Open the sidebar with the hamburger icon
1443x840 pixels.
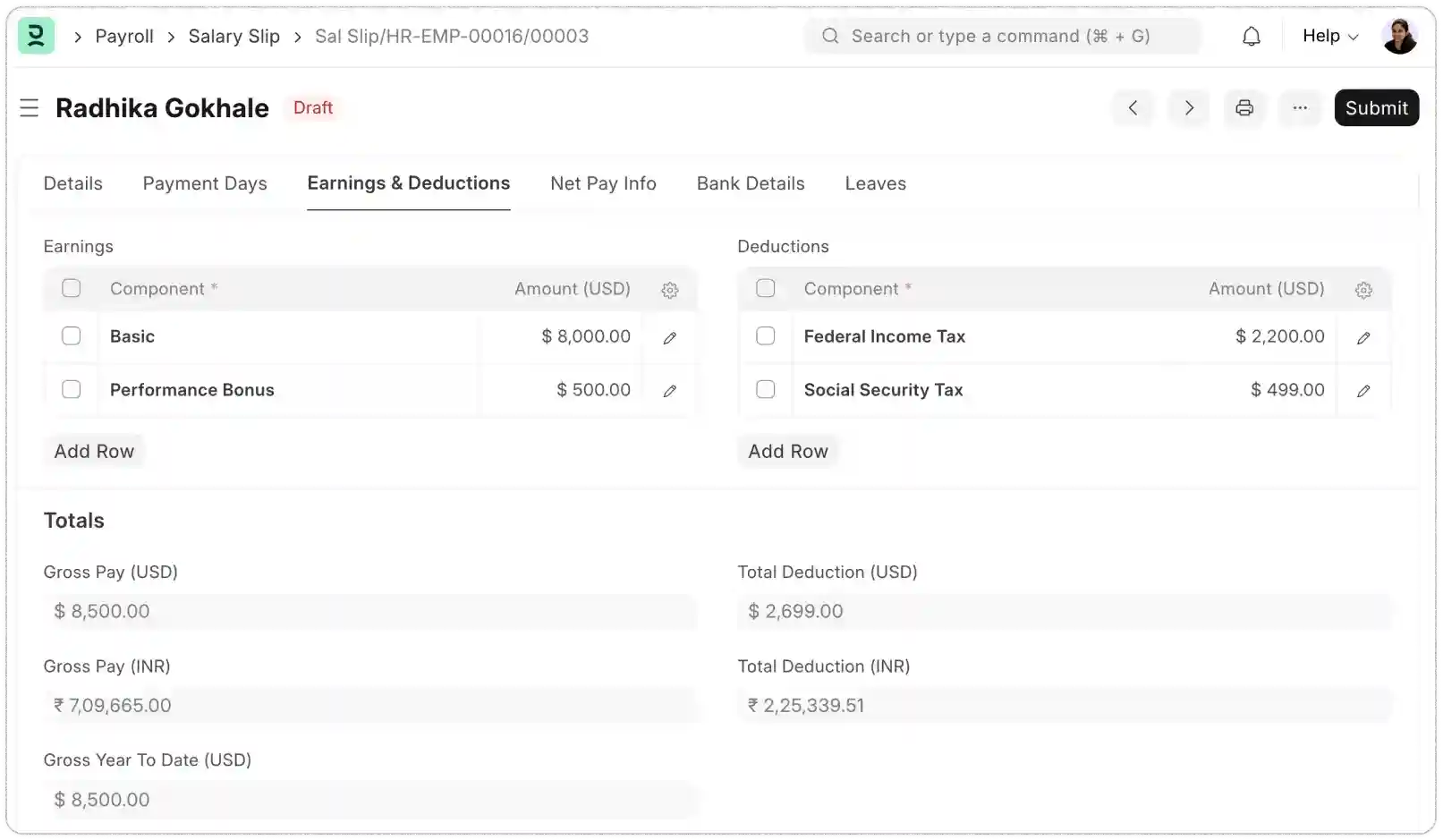[x=30, y=107]
